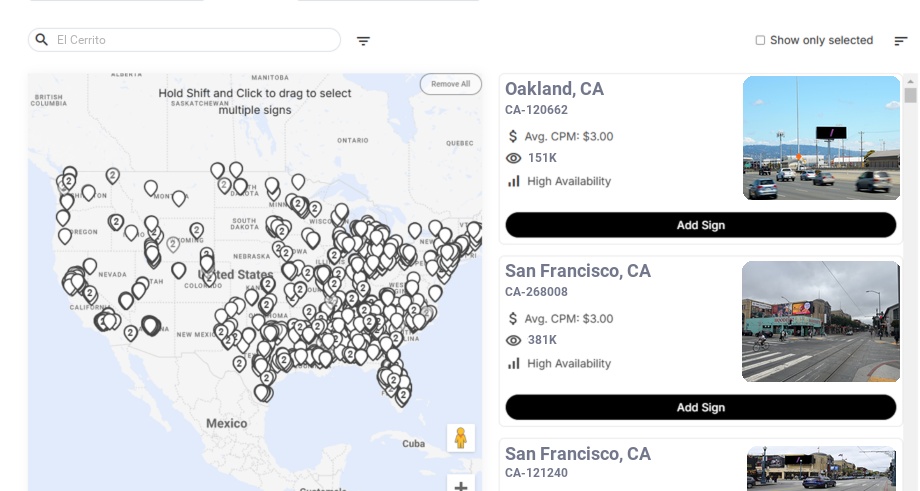
Task: Click Remove All on the map
Action: point(450,84)
